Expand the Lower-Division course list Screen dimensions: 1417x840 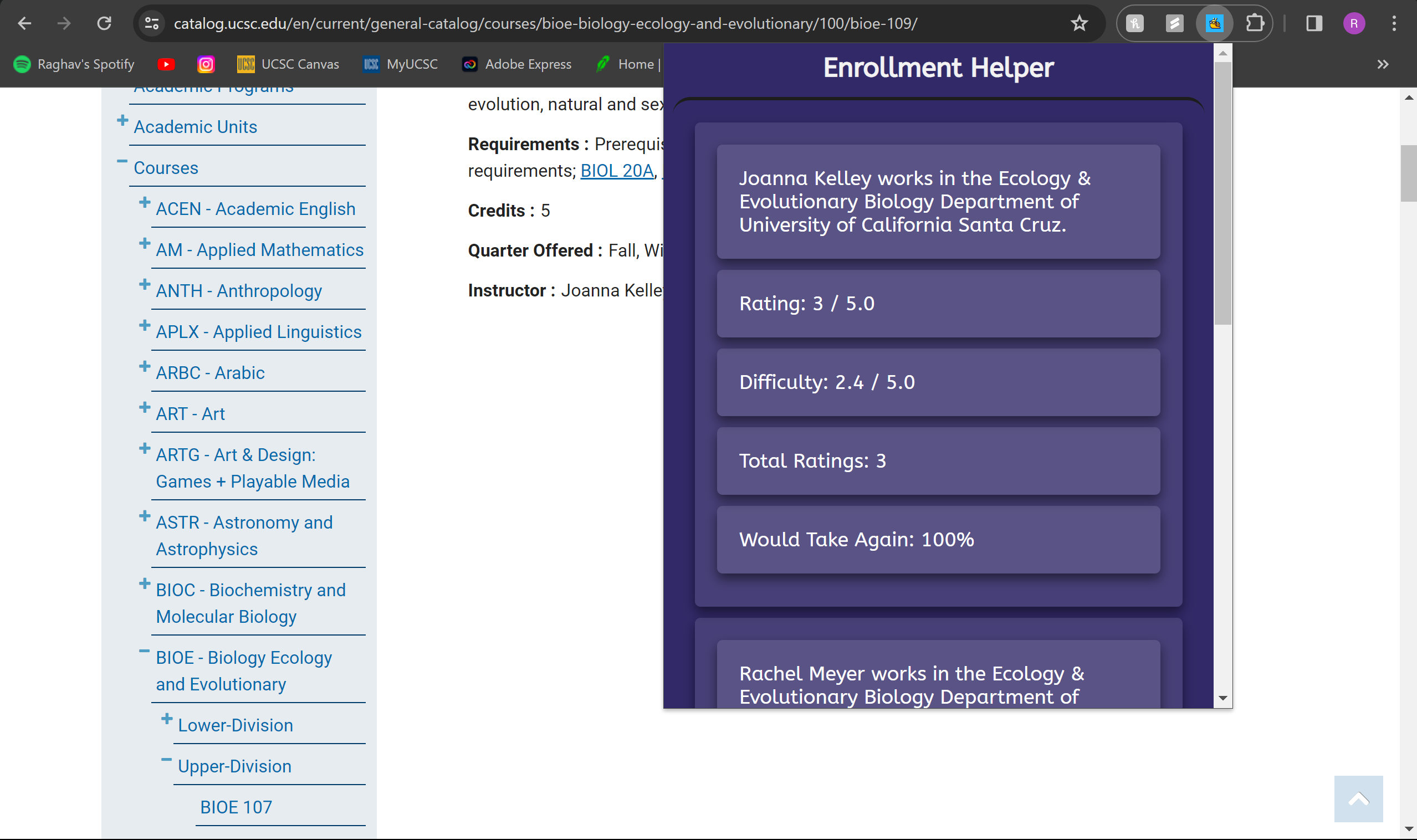(x=166, y=719)
